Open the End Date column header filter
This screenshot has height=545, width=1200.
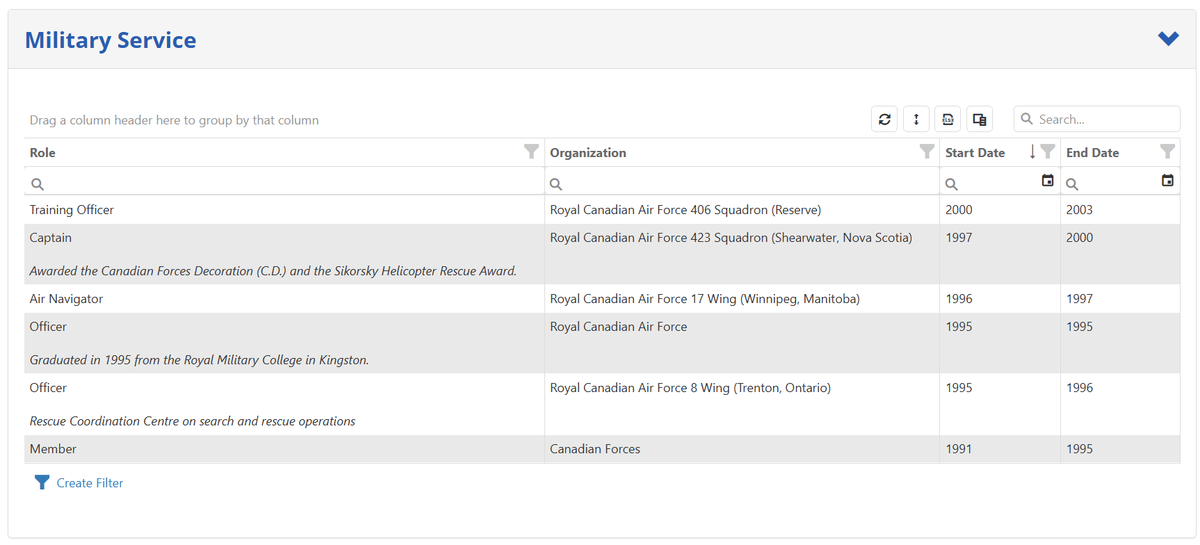(1167, 152)
